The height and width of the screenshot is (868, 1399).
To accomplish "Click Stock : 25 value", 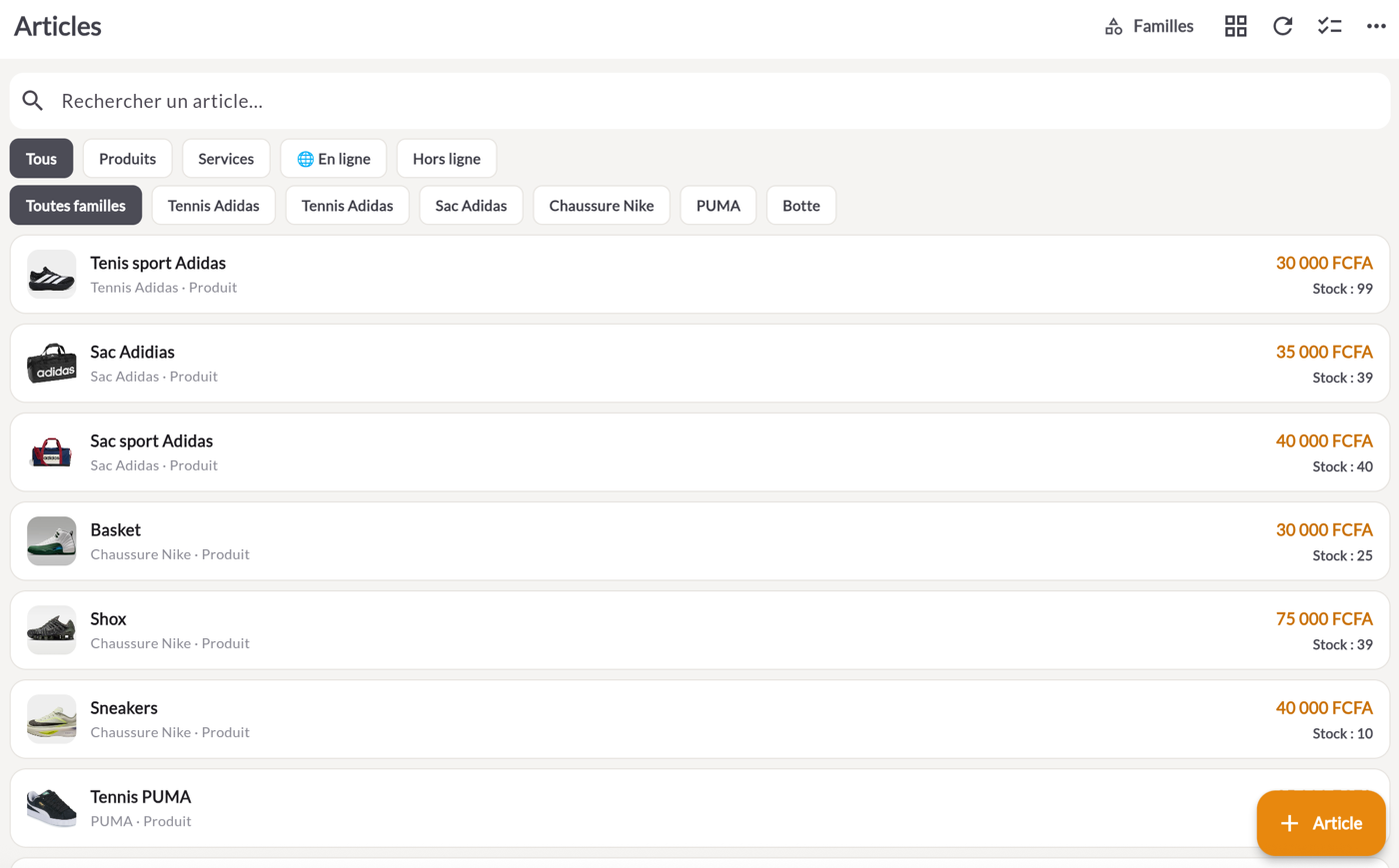I will point(1342,555).
